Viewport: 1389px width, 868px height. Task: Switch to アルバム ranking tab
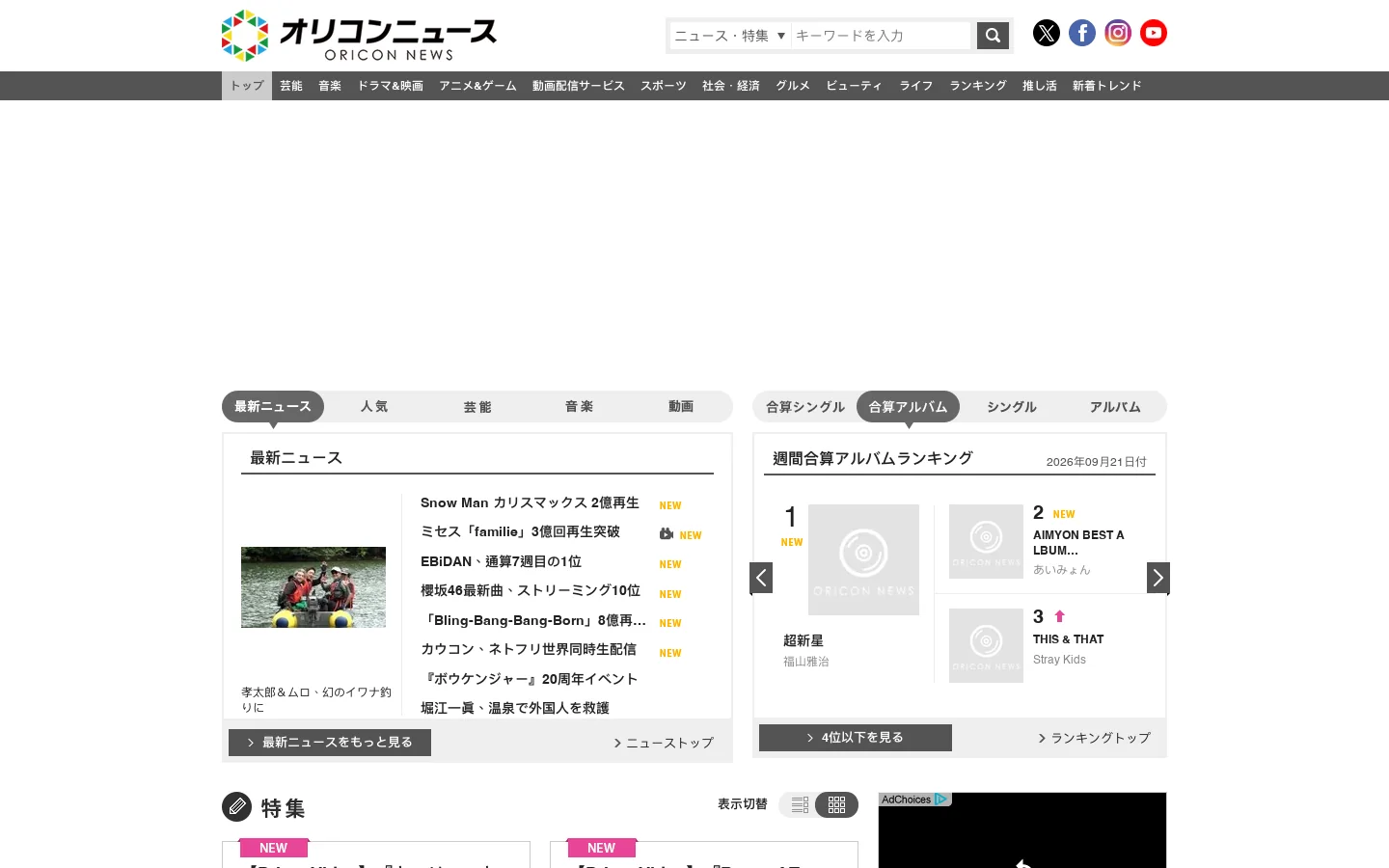1115,406
